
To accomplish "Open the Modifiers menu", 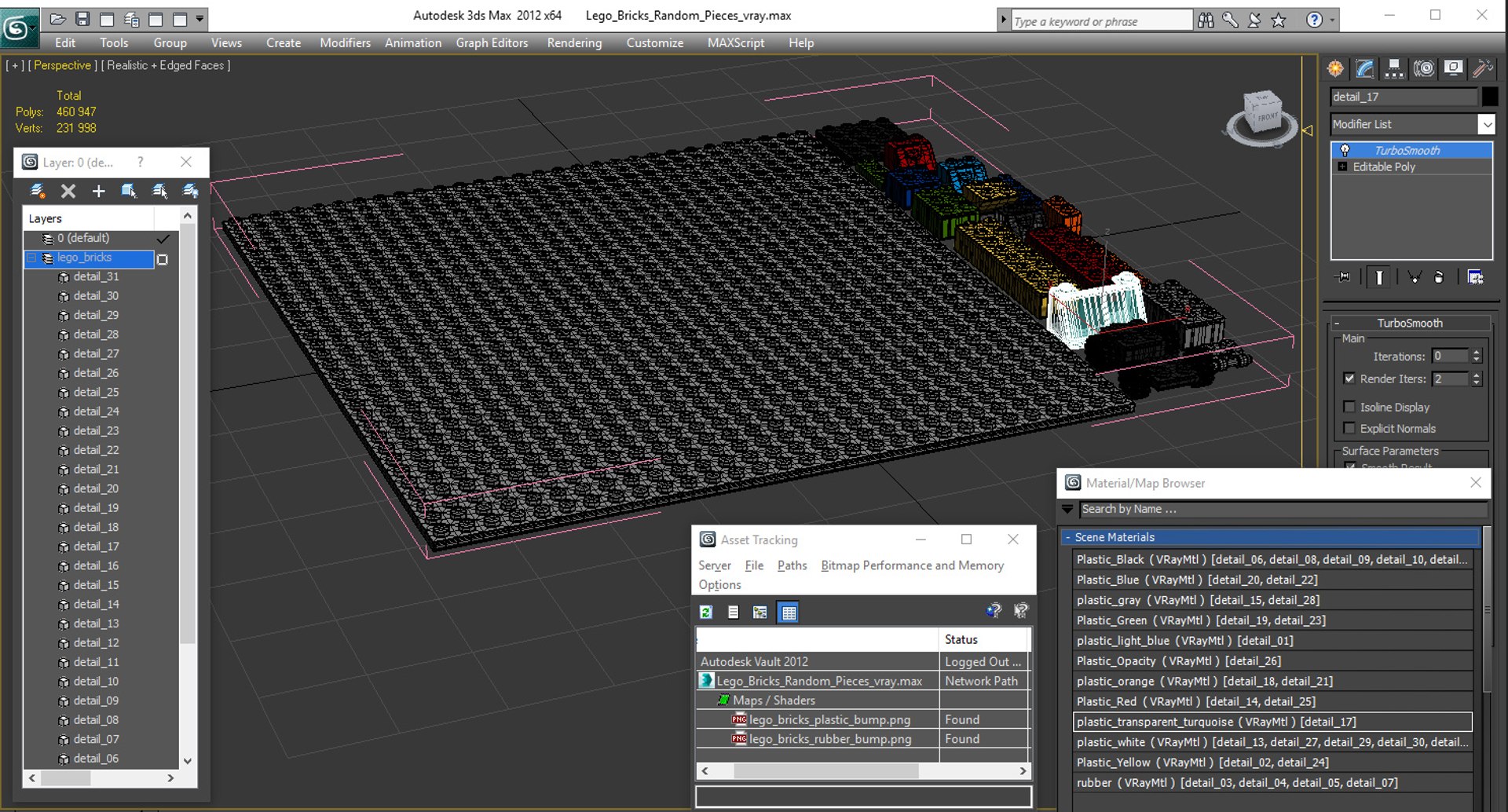I will point(345,43).
